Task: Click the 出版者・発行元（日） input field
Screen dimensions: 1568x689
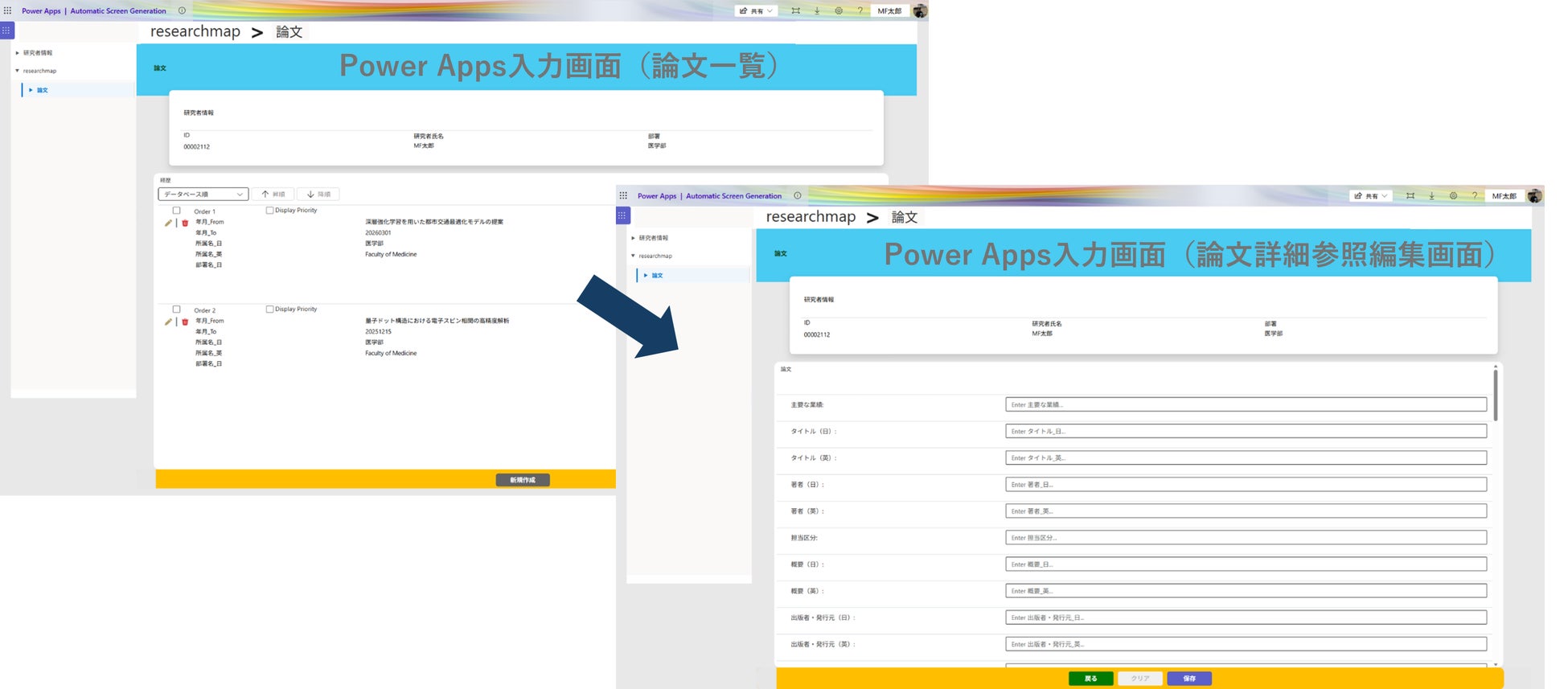Action: pos(1246,617)
